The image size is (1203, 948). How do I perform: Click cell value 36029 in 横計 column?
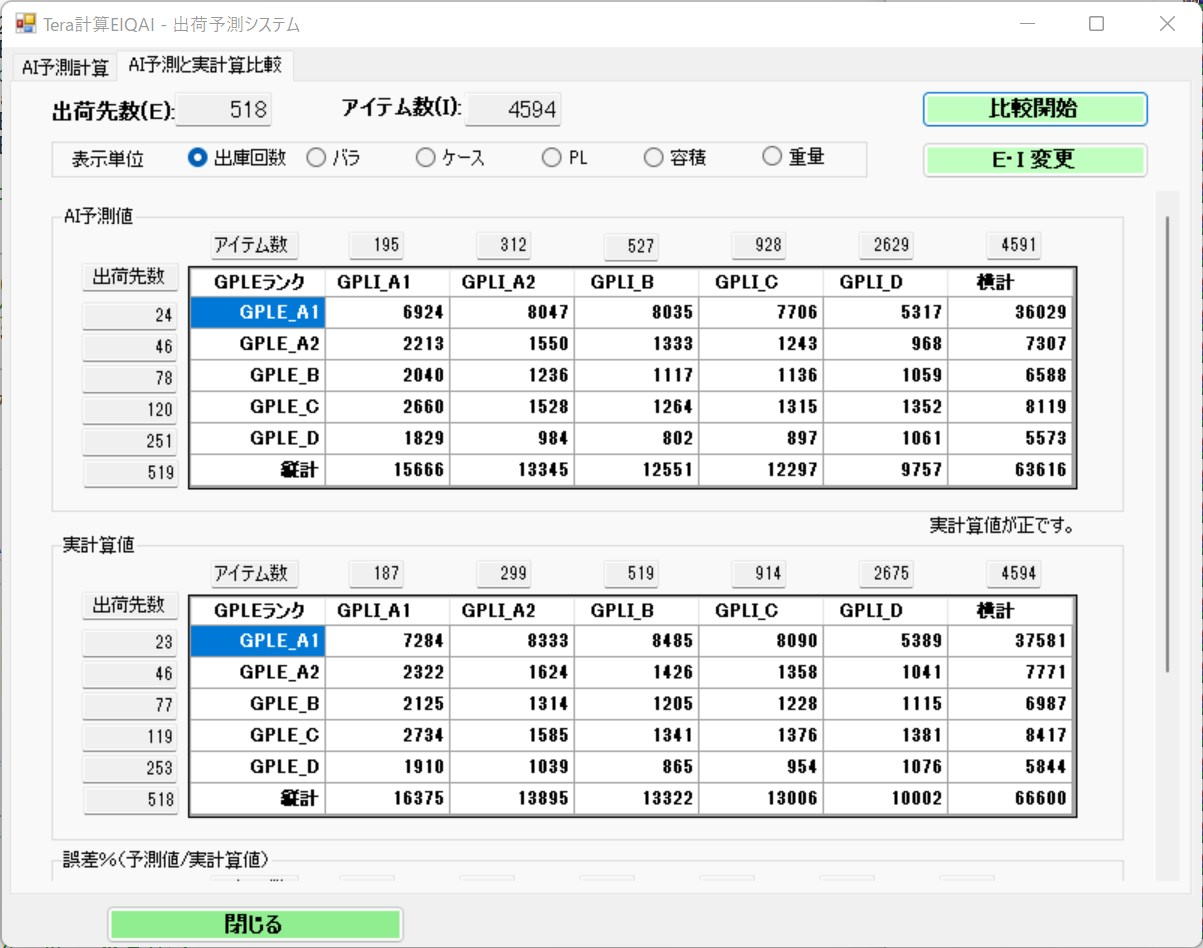[x=1011, y=313]
